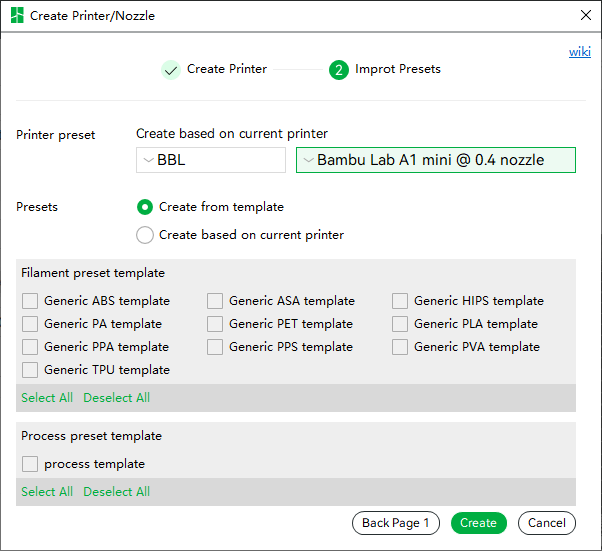
Task: Select Create based on current printer radio
Action: coord(145,235)
